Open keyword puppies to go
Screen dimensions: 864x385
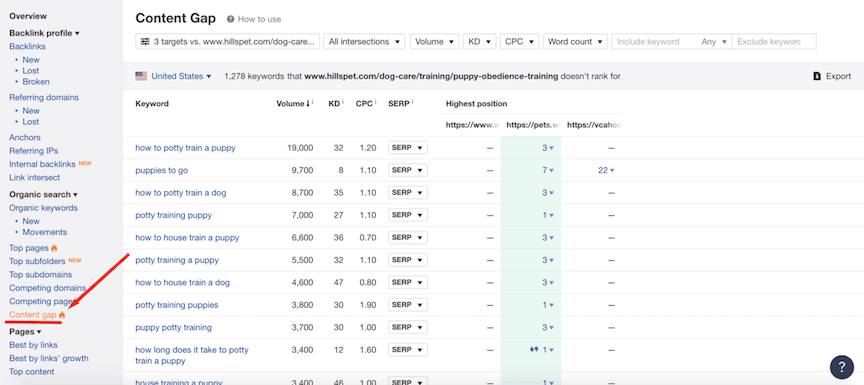[161, 170]
